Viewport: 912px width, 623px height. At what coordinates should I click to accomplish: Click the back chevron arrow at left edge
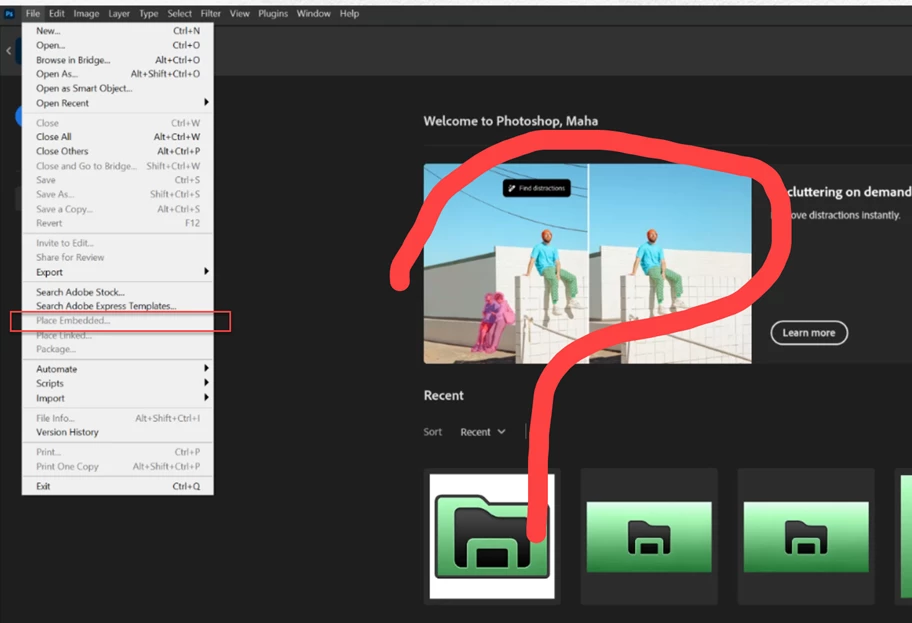pyautogui.click(x=9, y=51)
